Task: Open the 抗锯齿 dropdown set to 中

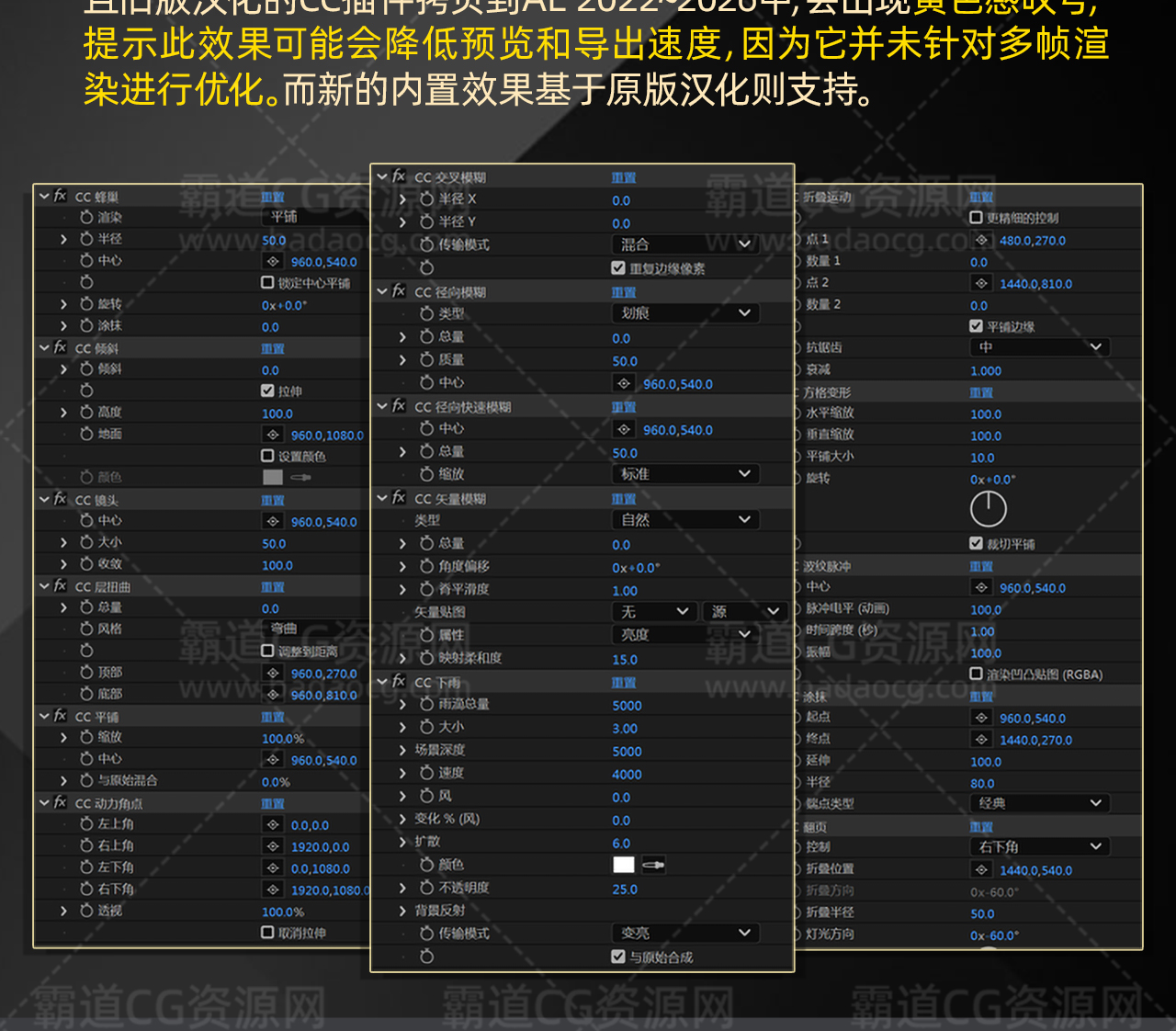Action: point(1039,347)
